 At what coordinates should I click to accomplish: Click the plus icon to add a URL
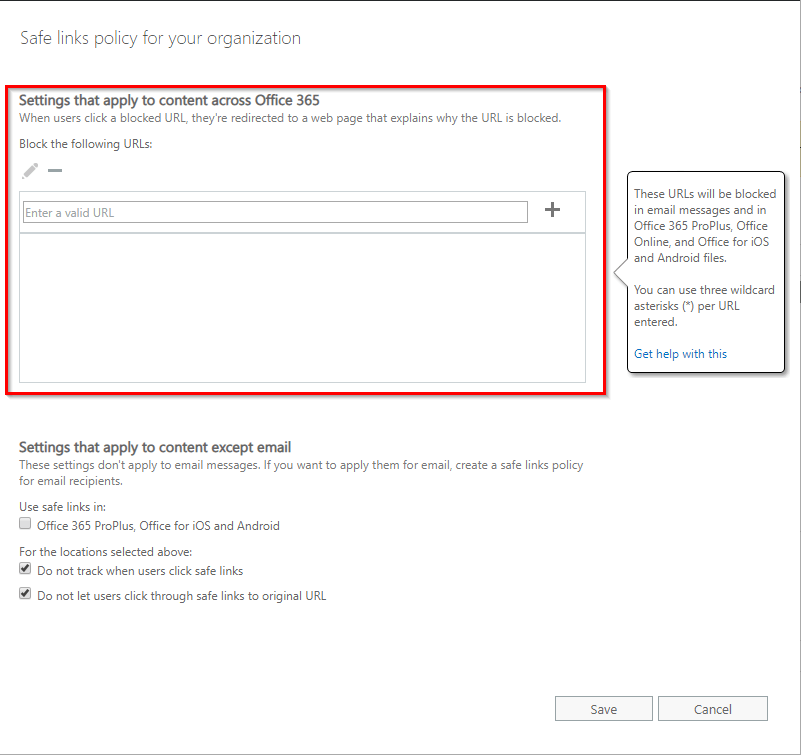(x=553, y=211)
